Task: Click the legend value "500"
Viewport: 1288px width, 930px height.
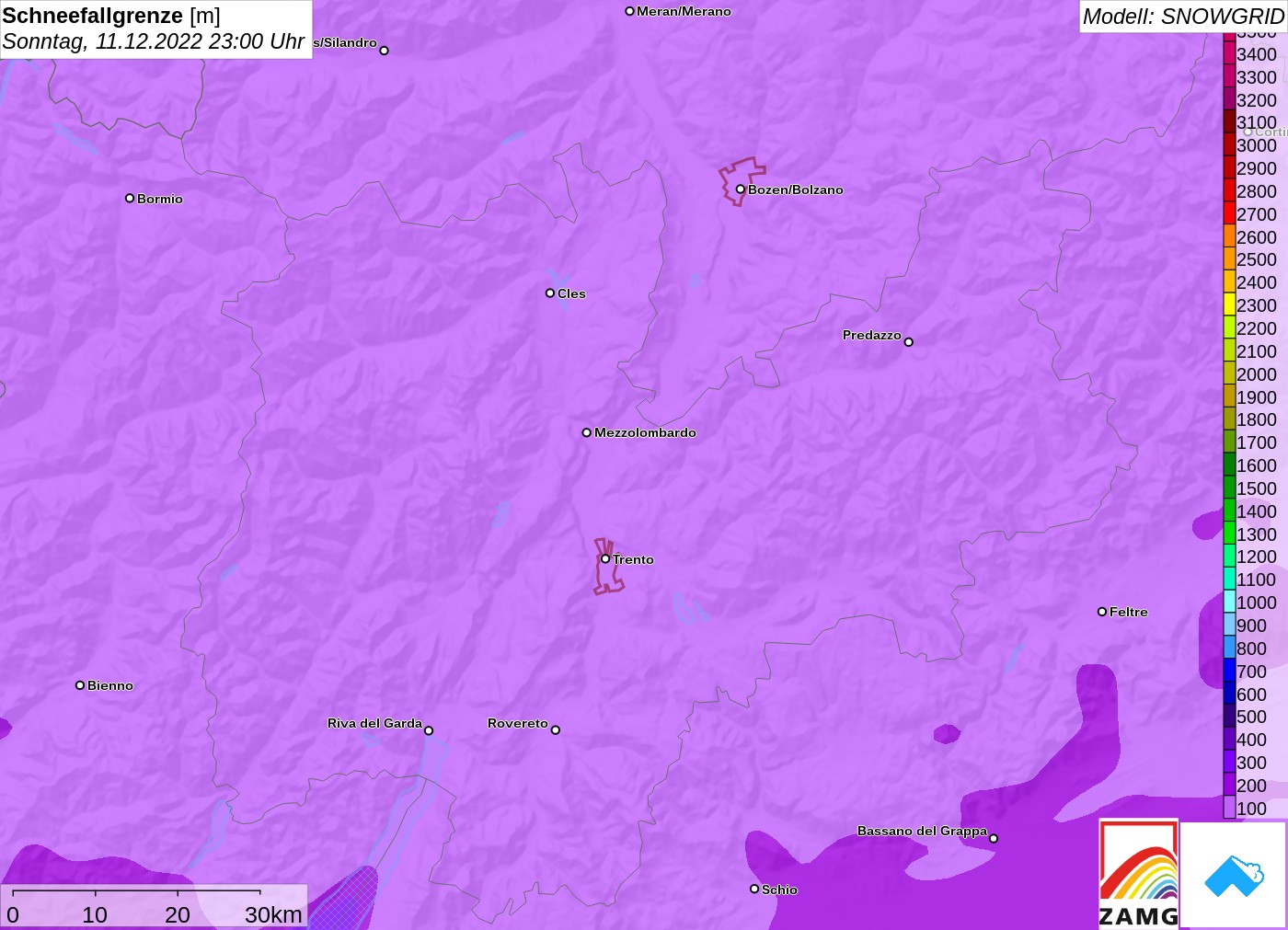Action: 1251,717
